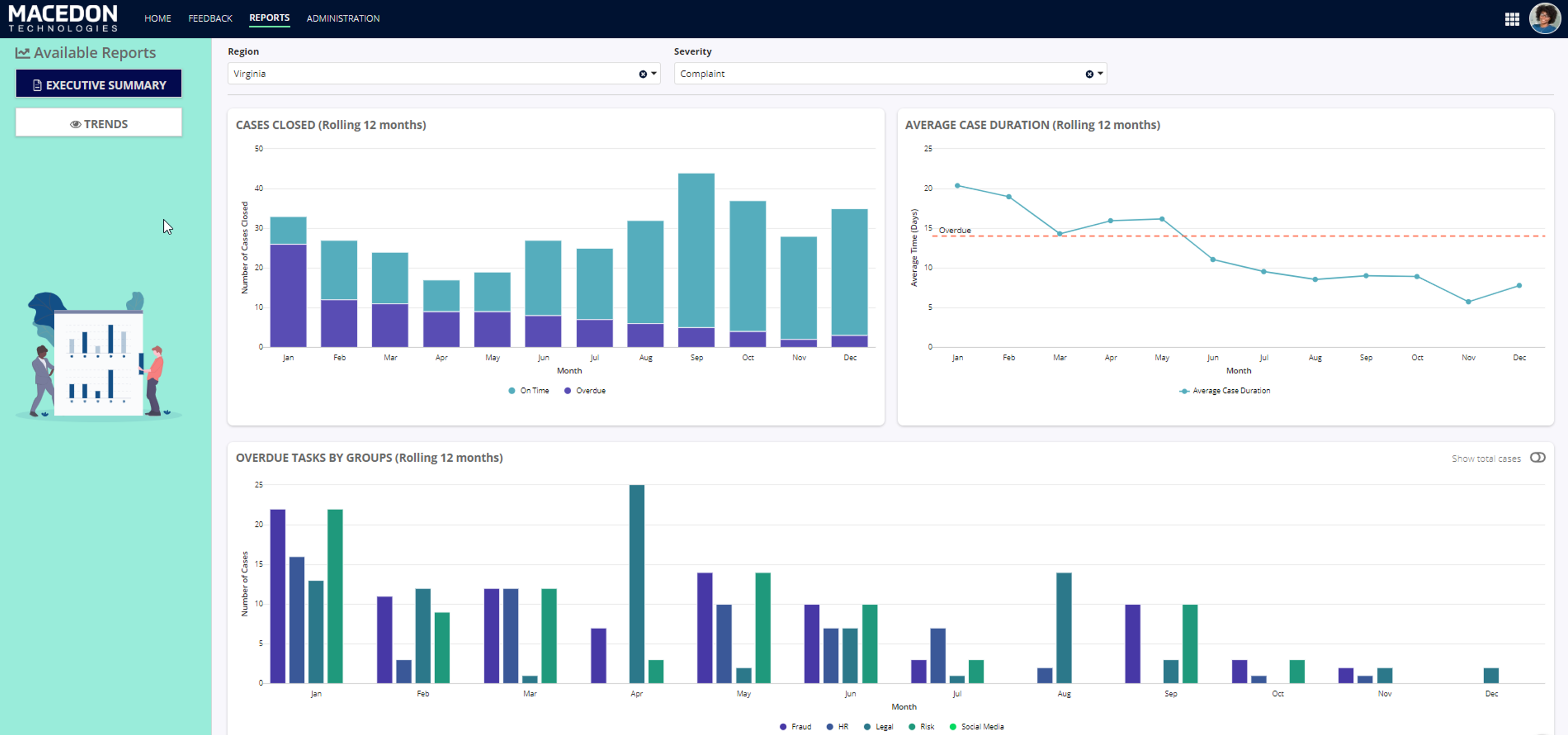Open the app grid launcher icon
The height and width of the screenshot is (735, 1568).
1512,19
